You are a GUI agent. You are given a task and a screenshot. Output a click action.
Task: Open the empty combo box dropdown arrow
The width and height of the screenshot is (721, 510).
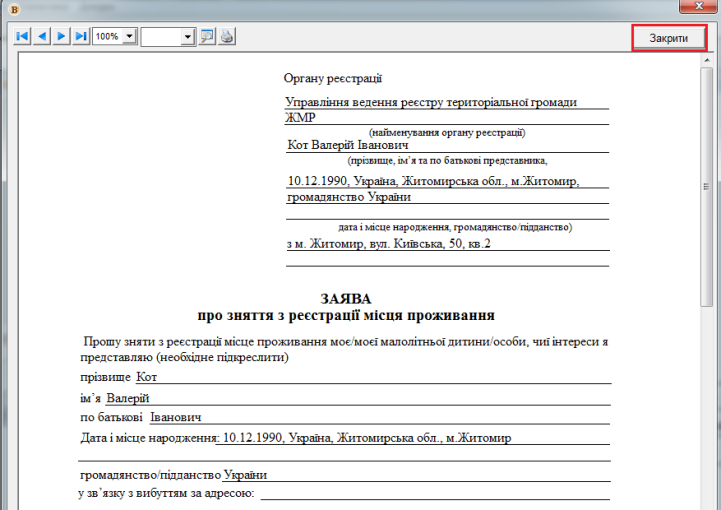(x=187, y=36)
